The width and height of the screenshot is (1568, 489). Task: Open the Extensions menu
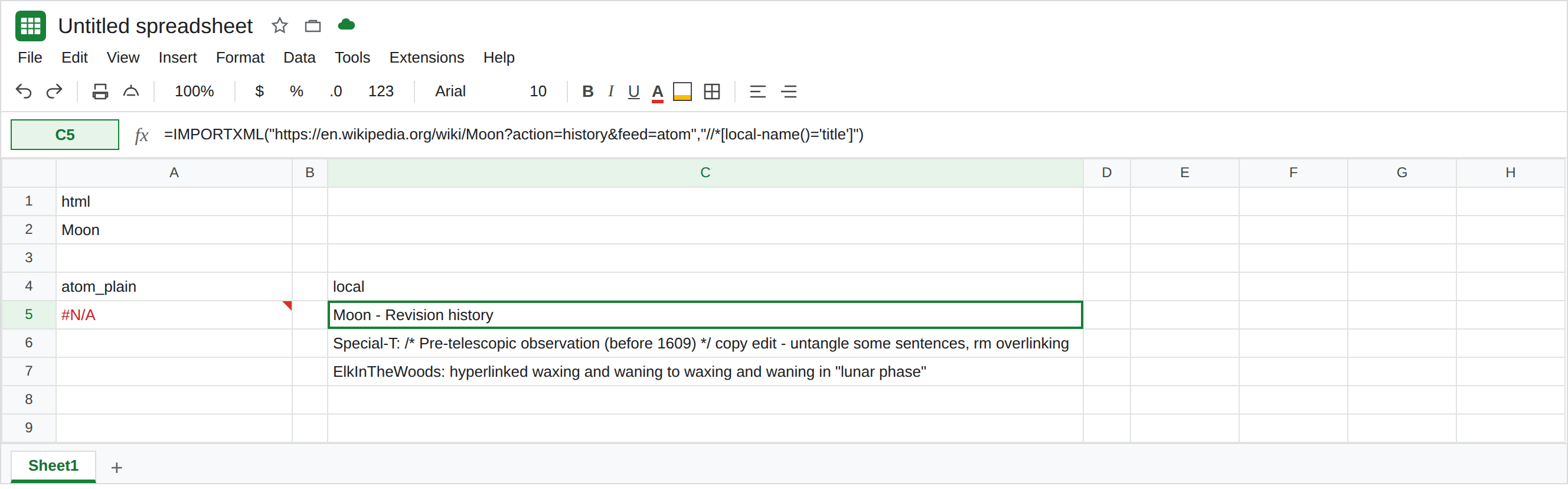click(x=427, y=57)
